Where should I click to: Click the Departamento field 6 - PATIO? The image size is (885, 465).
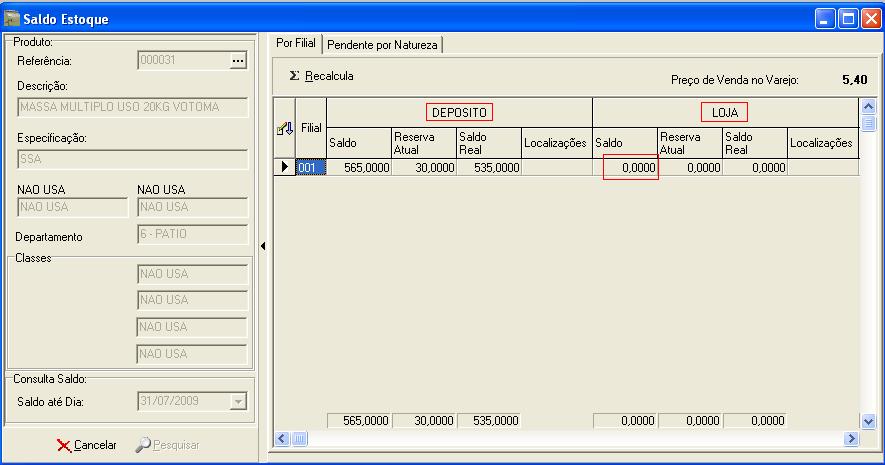point(191,234)
